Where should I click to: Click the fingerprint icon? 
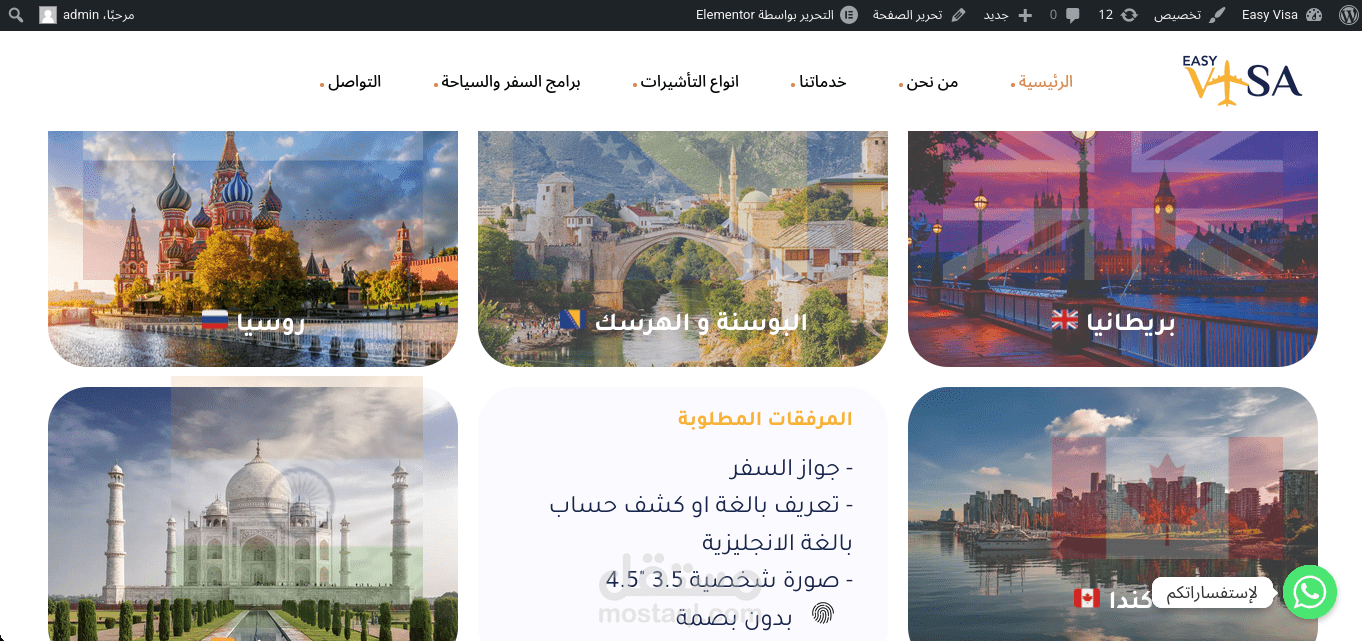(x=822, y=614)
